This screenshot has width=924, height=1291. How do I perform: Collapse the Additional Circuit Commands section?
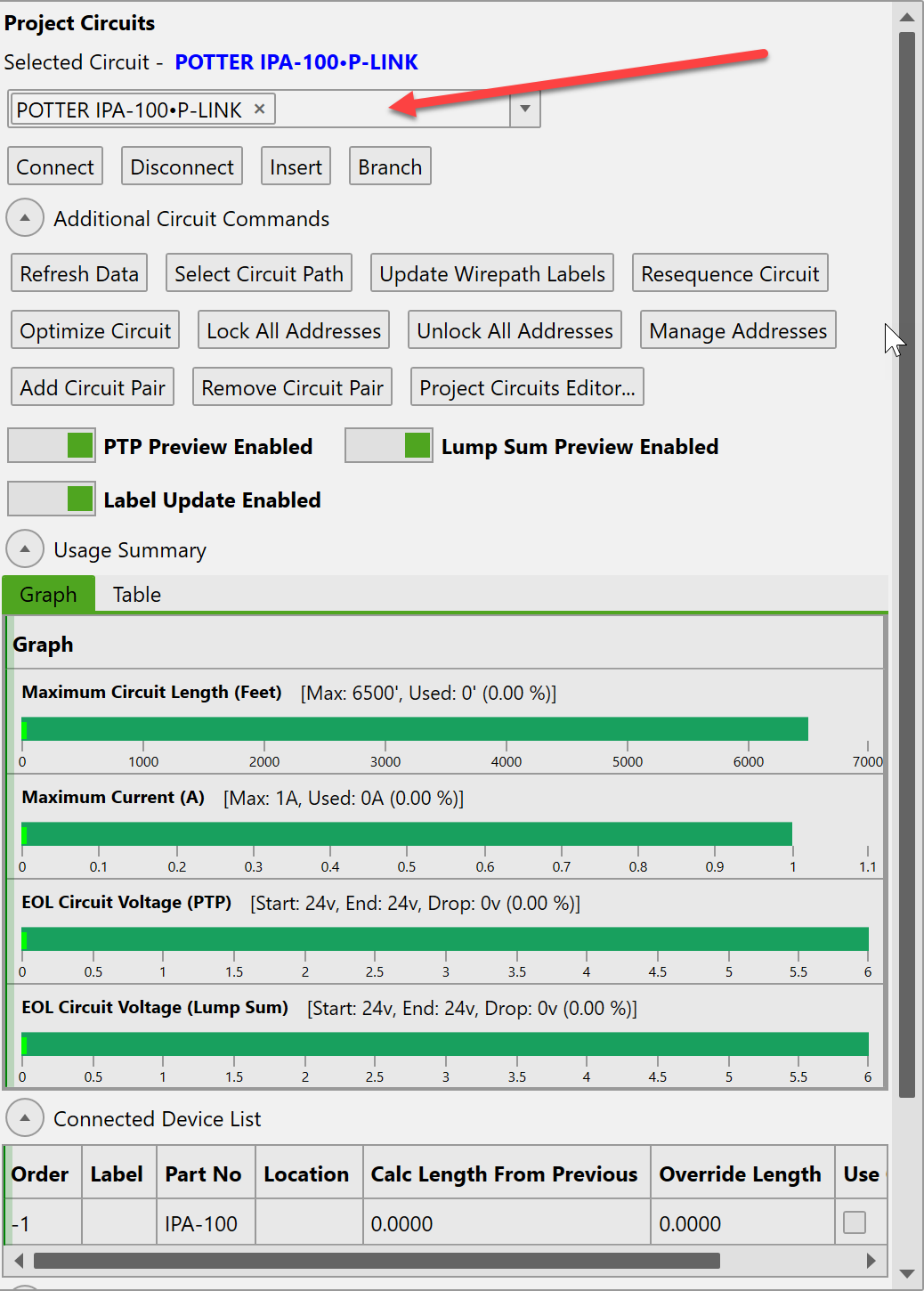click(x=25, y=218)
